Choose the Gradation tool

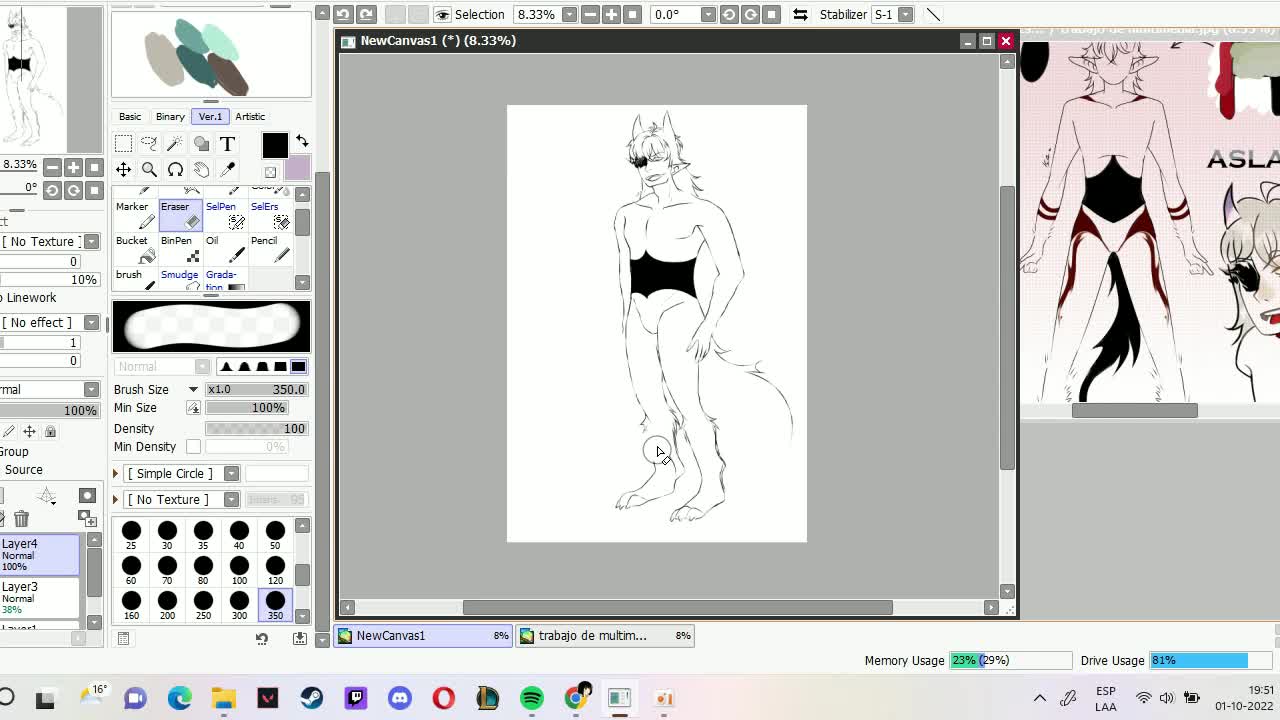click(x=224, y=279)
